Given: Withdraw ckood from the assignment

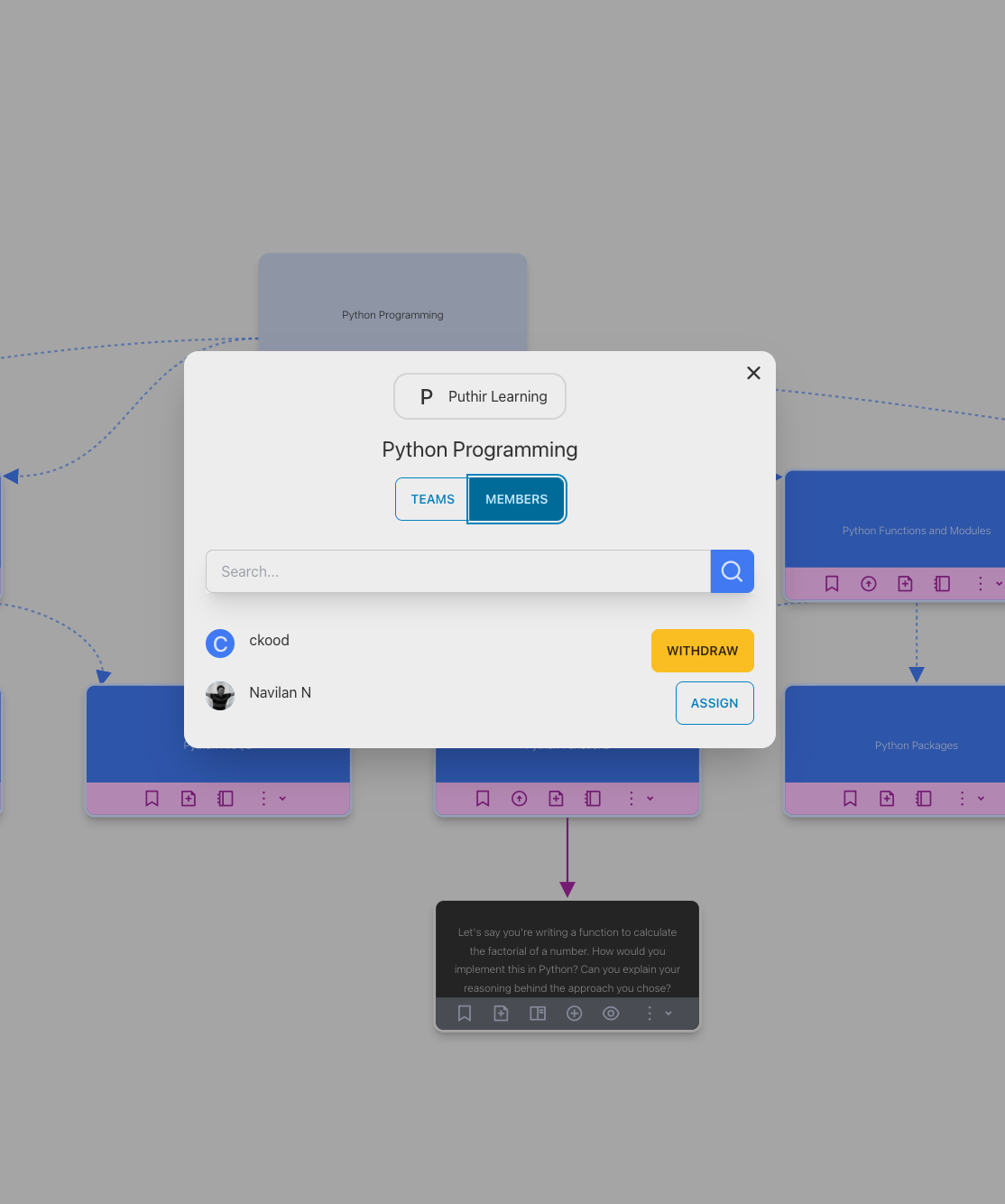Looking at the screenshot, I should (x=702, y=651).
